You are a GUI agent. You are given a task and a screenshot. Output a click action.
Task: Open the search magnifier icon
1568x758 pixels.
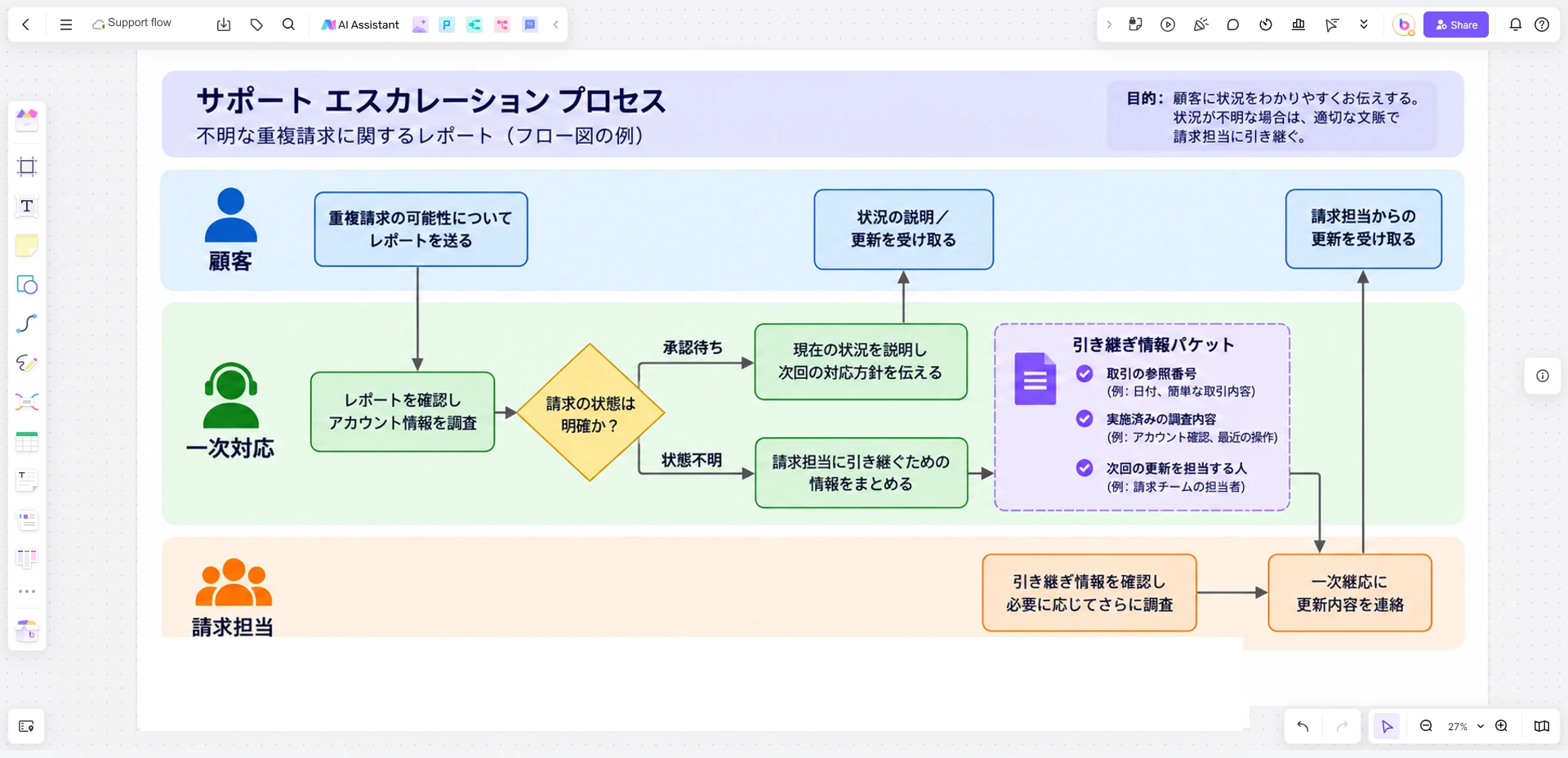(x=288, y=25)
